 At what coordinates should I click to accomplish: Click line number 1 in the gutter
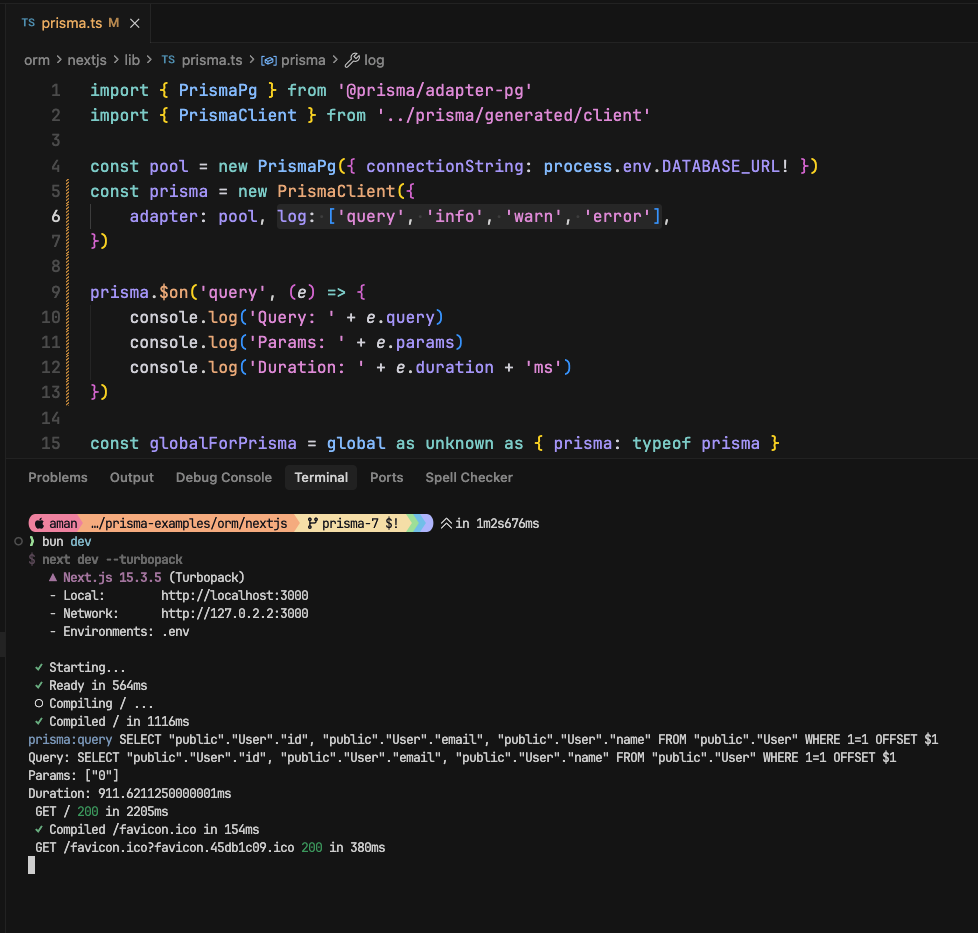(56, 90)
